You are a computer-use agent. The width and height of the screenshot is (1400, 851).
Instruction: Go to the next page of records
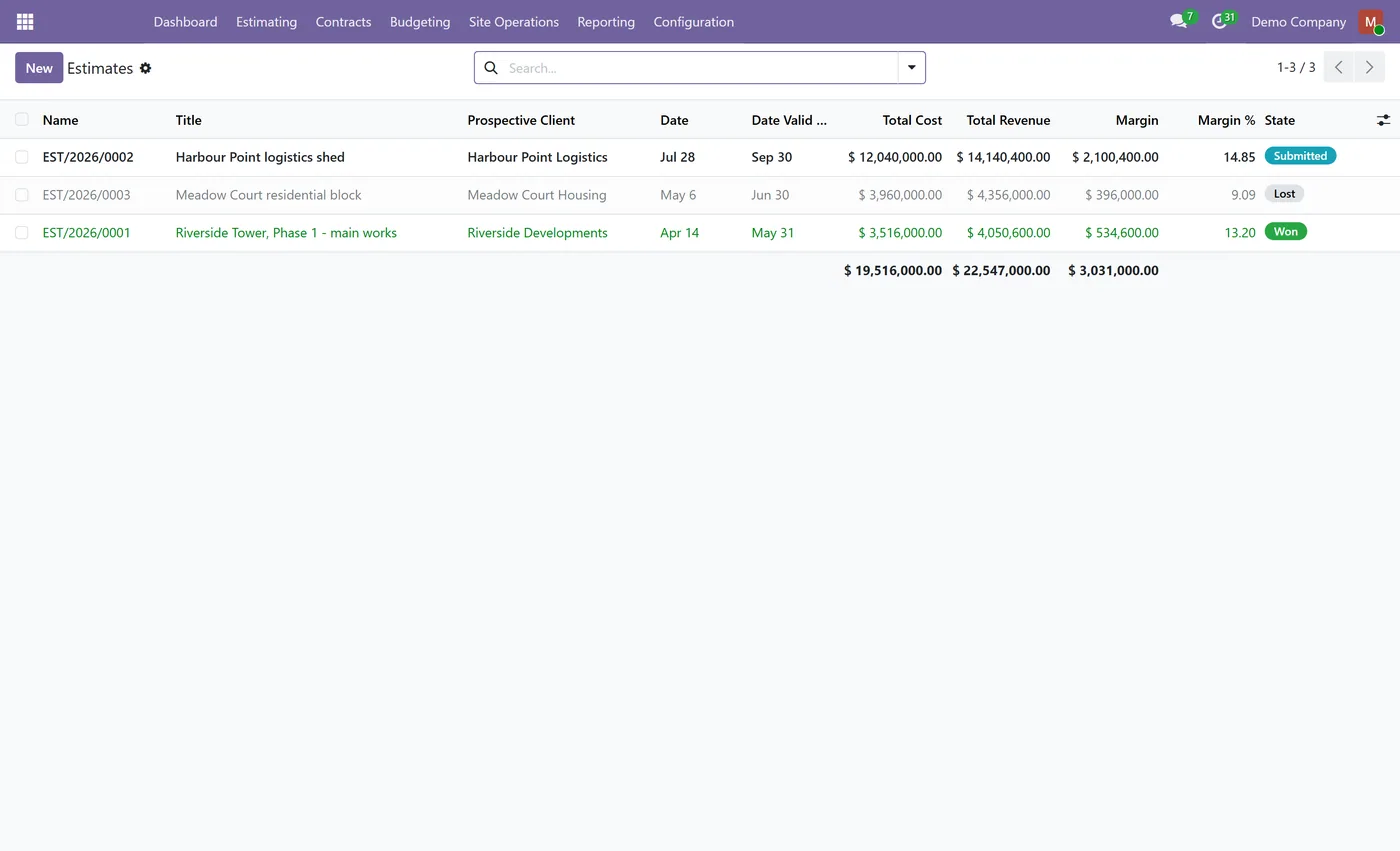tap(1370, 68)
